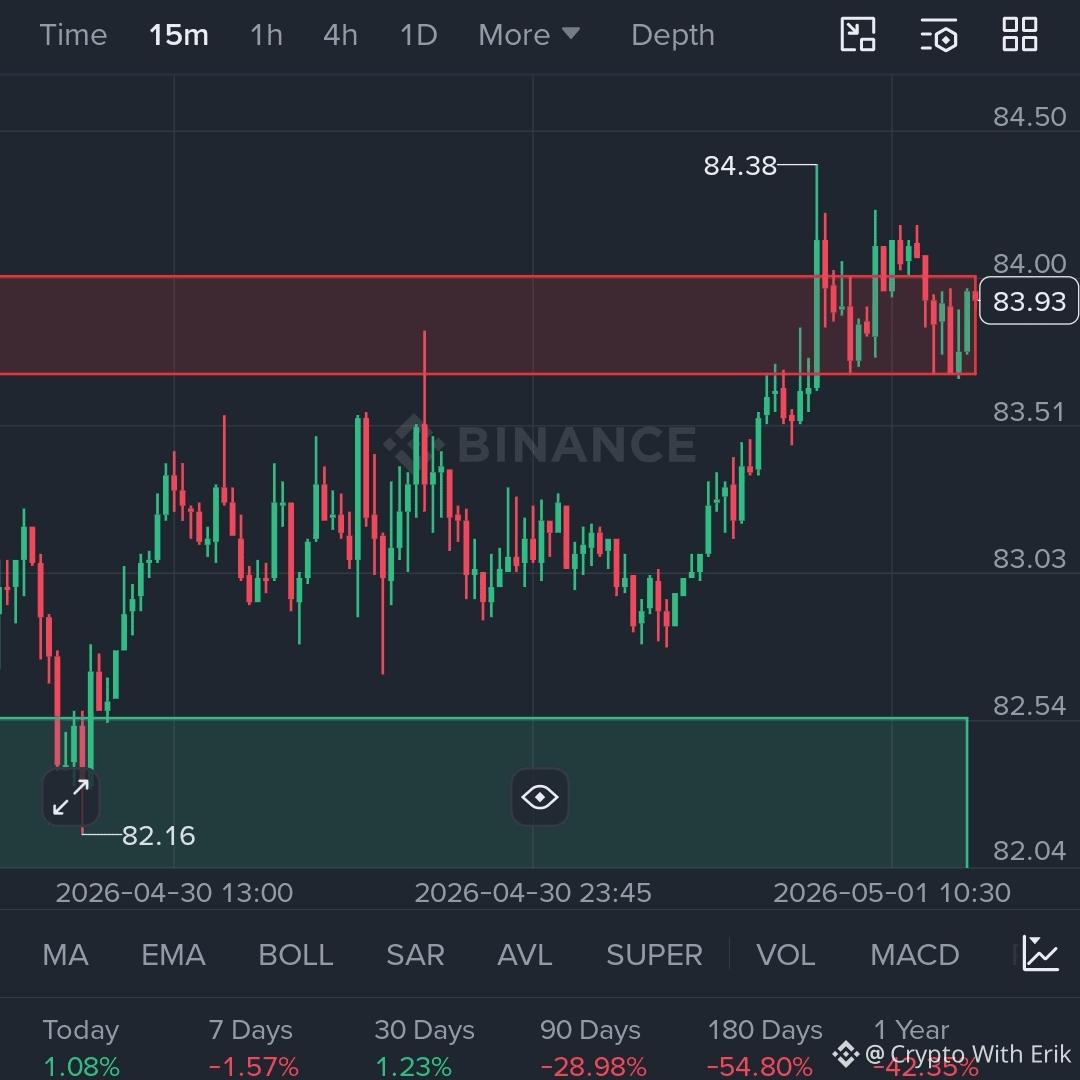This screenshot has height=1080, width=1080.
Task: Open the Depth chart tab
Action: (x=673, y=35)
